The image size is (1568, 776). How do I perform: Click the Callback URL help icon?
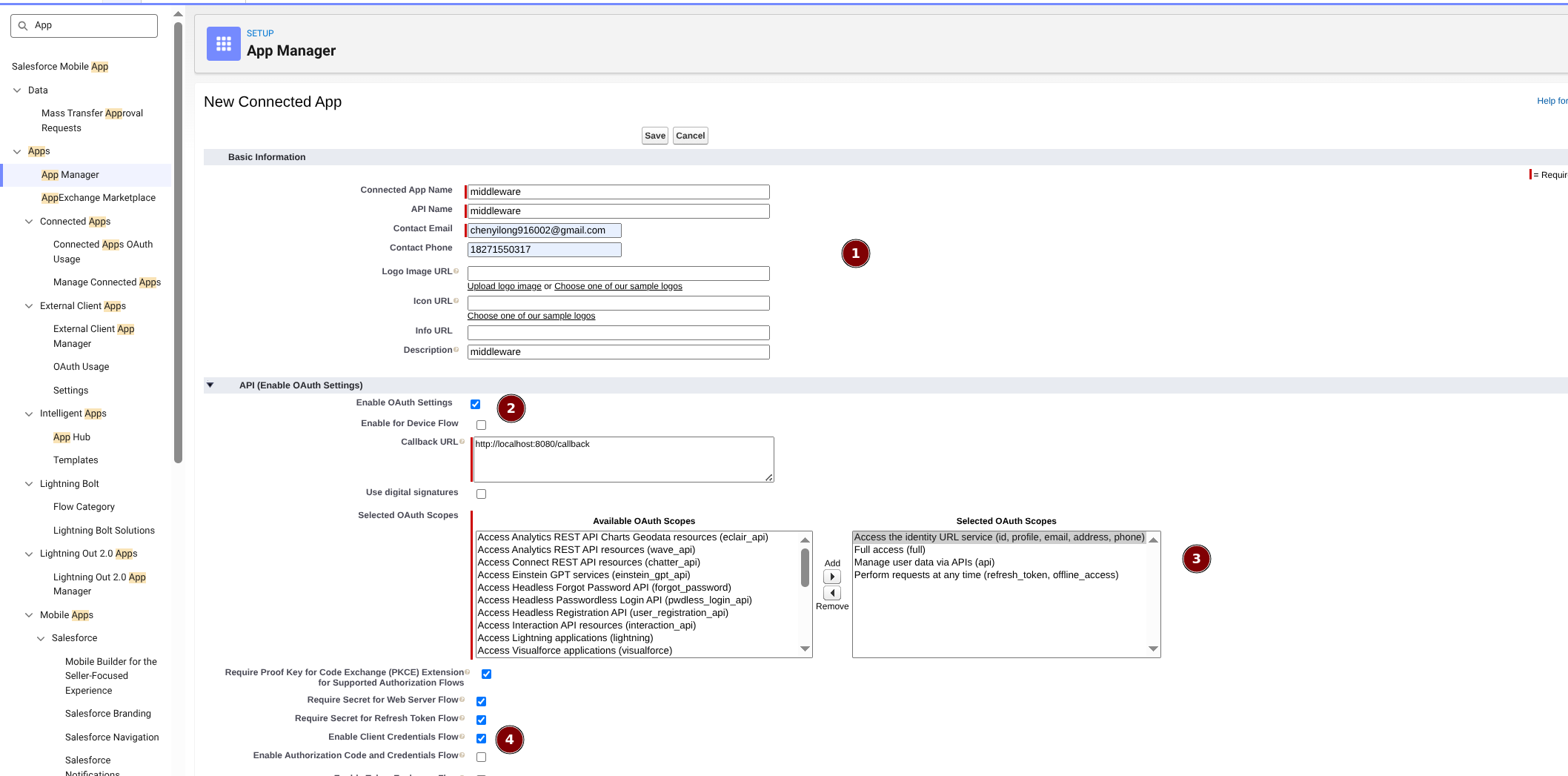pyautogui.click(x=462, y=442)
